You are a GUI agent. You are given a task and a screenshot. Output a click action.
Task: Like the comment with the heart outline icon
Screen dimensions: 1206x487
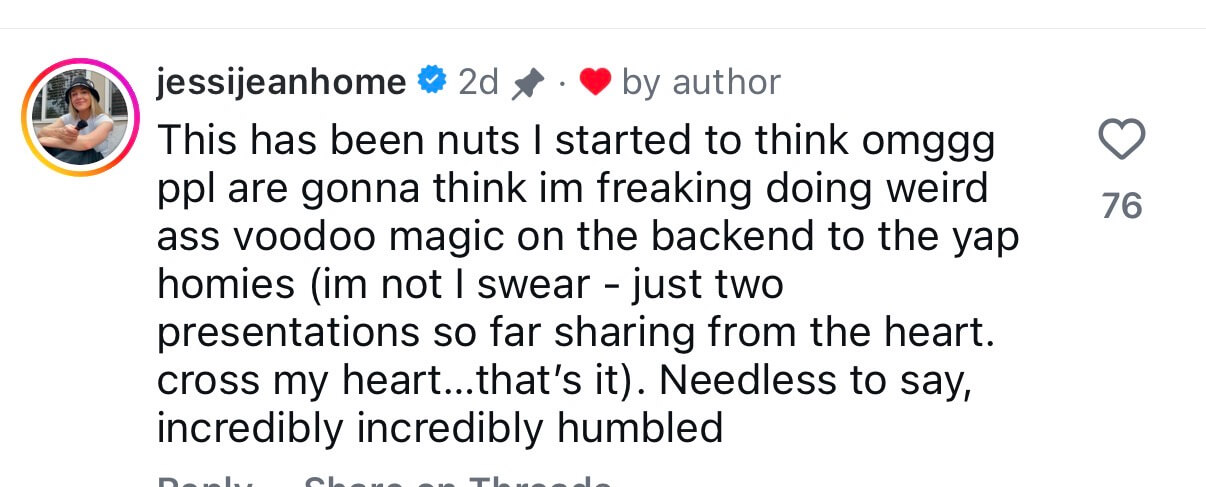(x=1121, y=141)
